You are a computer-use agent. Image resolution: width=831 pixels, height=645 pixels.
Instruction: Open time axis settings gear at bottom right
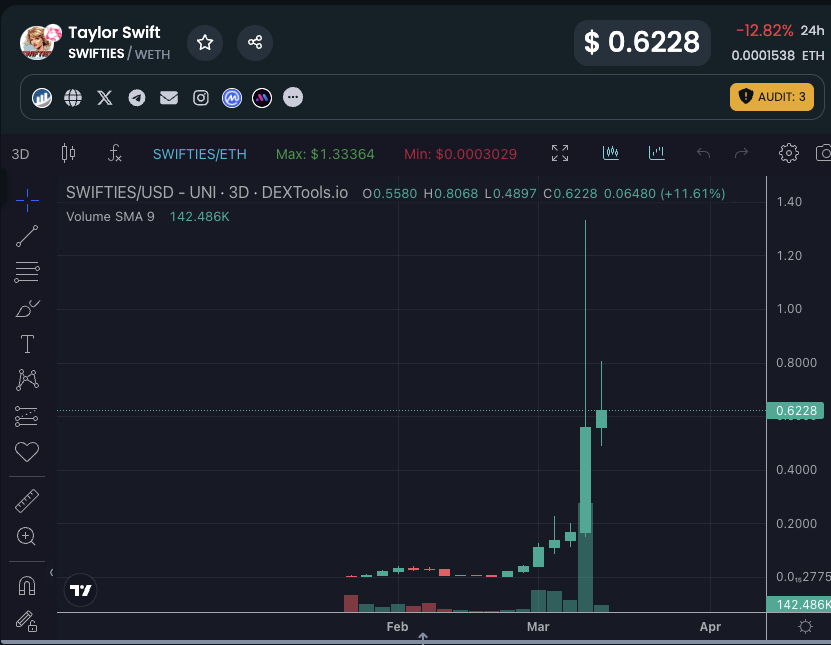coord(805,626)
